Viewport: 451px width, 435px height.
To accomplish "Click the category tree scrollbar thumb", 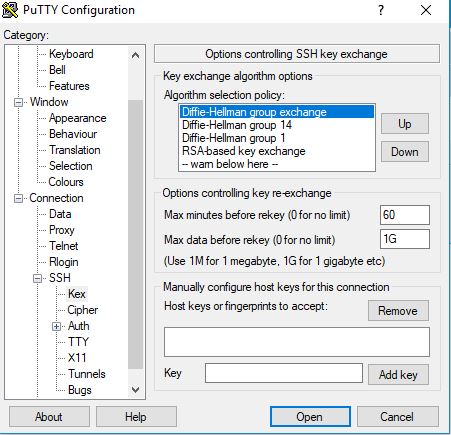I will [x=135, y=234].
